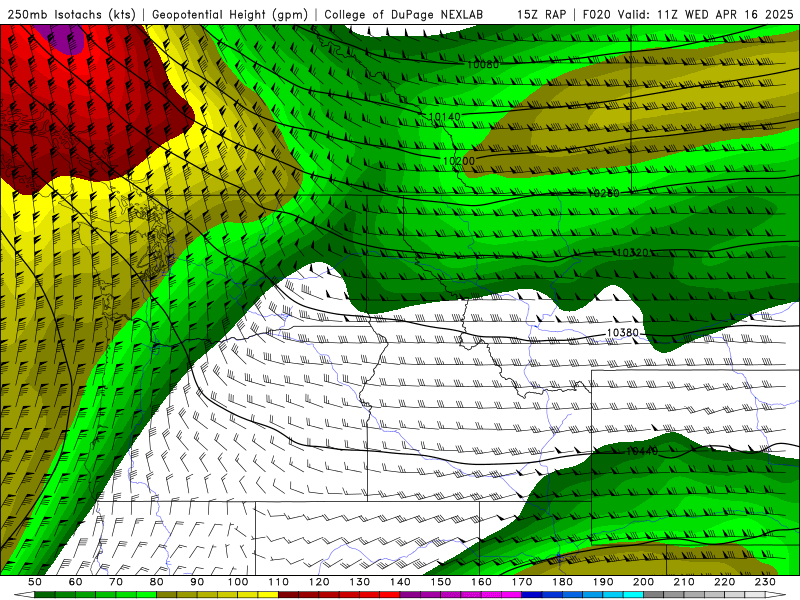Click the 10380 height contour label

[x=622, y=333]
